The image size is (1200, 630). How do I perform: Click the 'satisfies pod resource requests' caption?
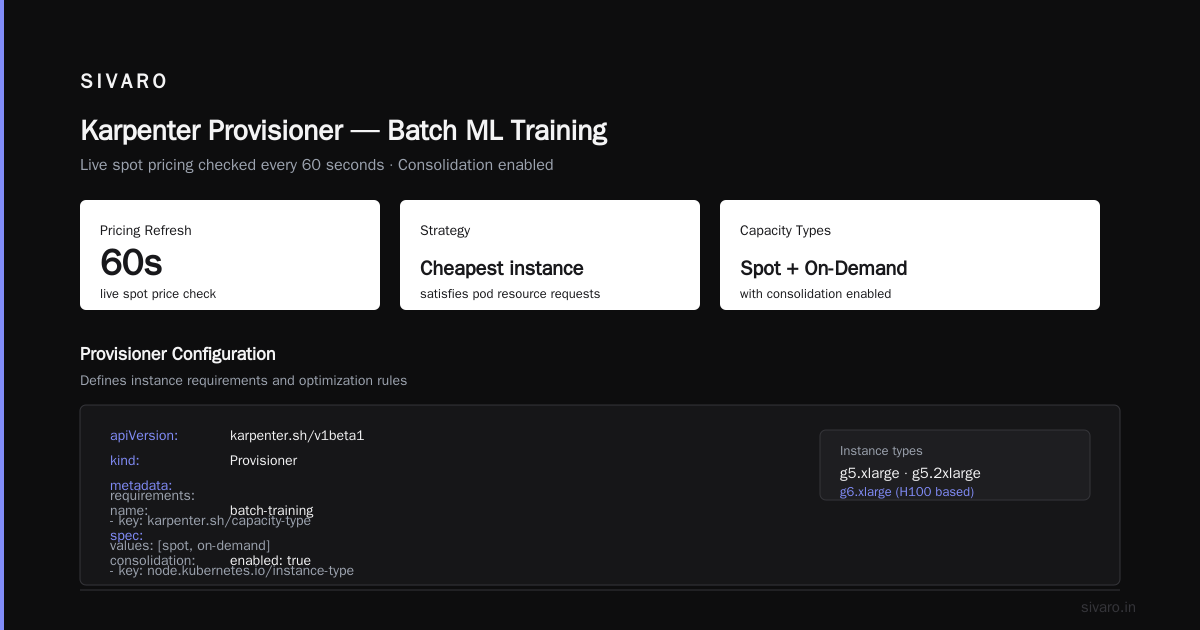point(510,294)
